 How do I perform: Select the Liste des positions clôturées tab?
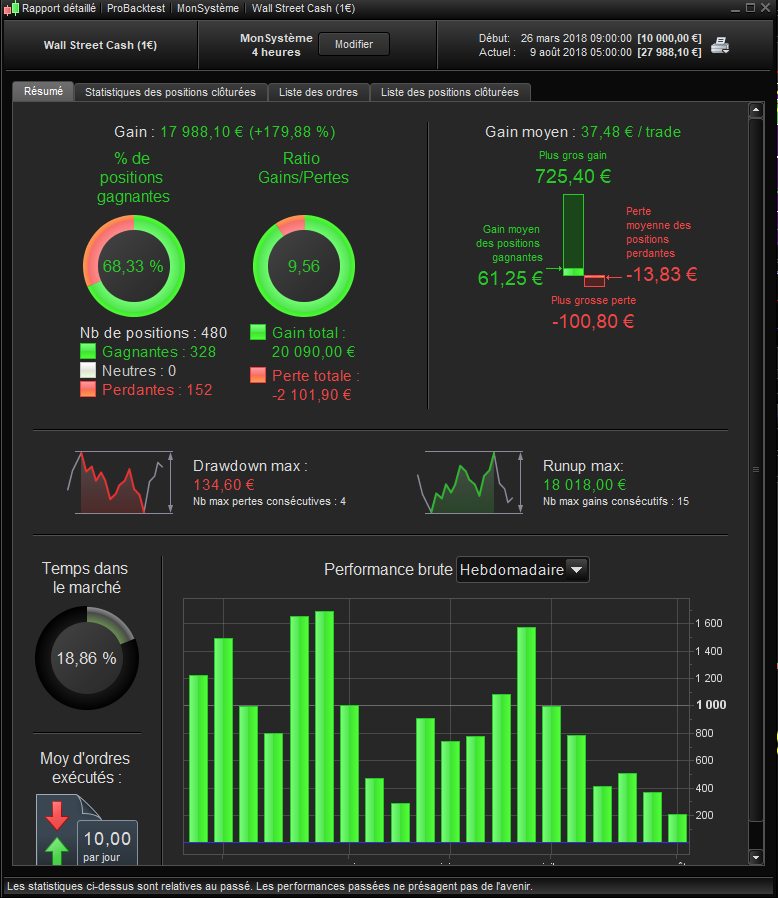[x=450, y=92]
